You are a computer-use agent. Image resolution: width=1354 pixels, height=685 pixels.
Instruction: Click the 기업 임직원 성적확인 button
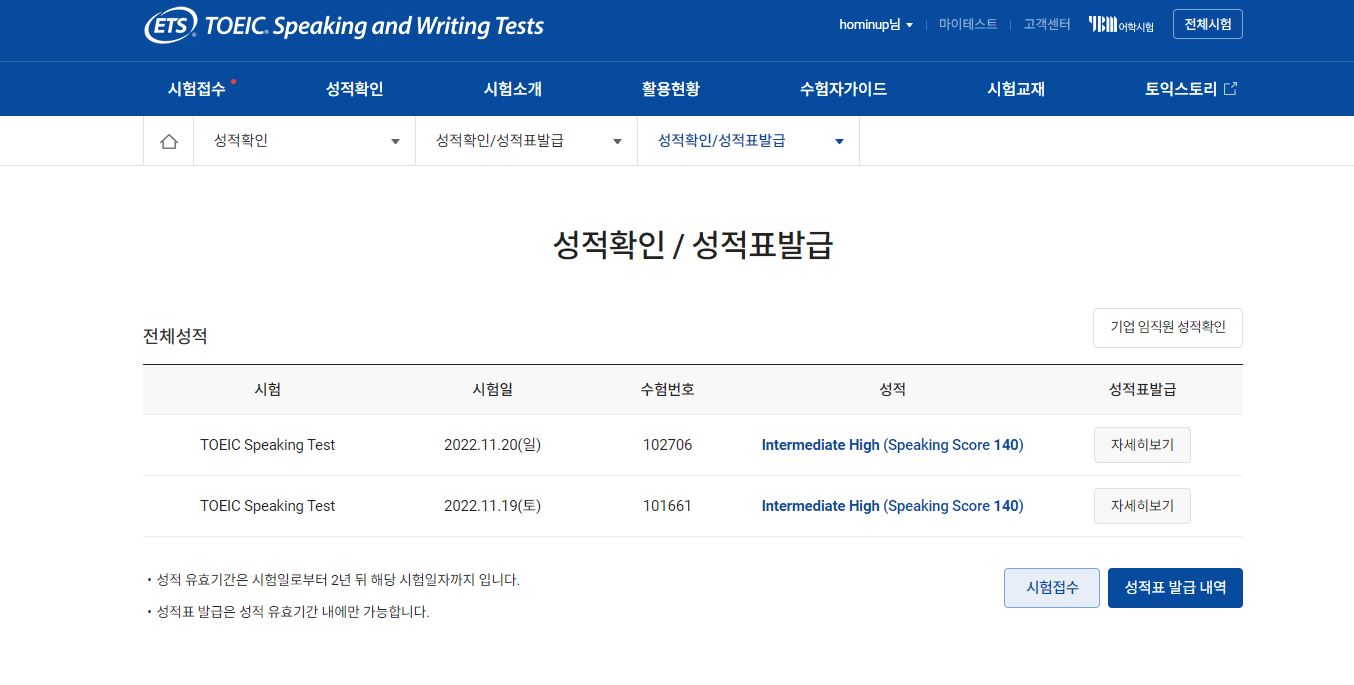(x=1168, y=328)
